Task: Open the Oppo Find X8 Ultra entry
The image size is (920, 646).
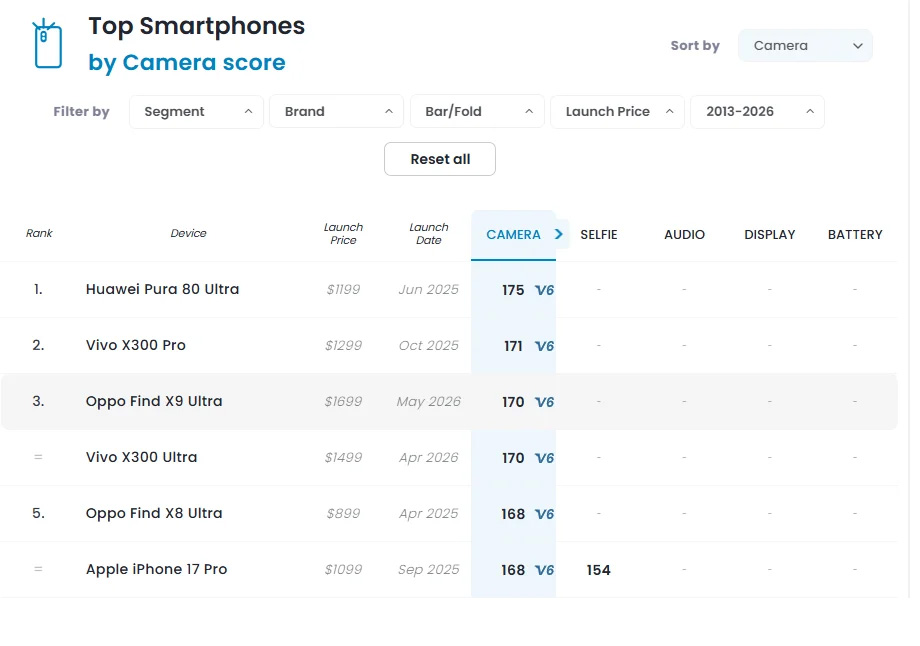Action: pyautogui.click(x=154, y=513)
